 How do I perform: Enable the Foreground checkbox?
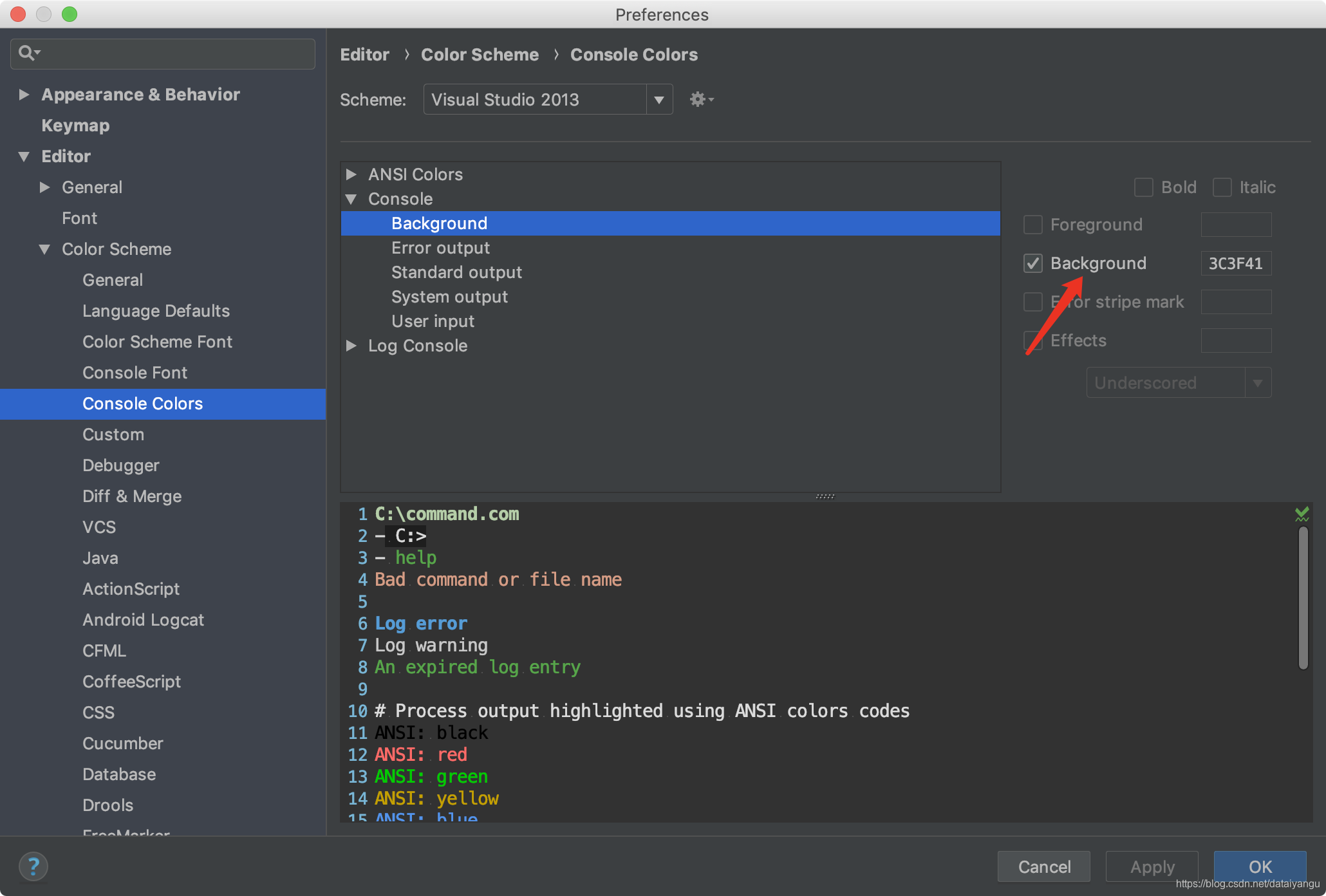[1033, 225]
